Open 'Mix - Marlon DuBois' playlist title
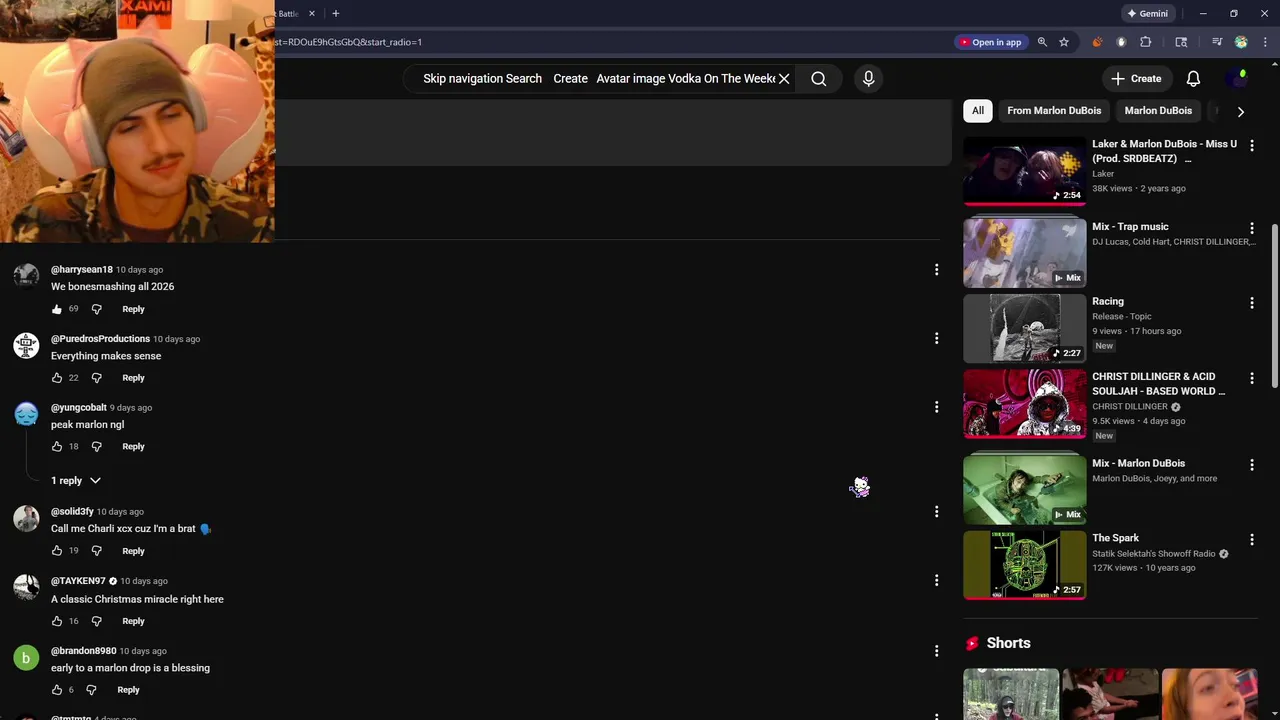The image size is (1280, 720). point(1138,463)
